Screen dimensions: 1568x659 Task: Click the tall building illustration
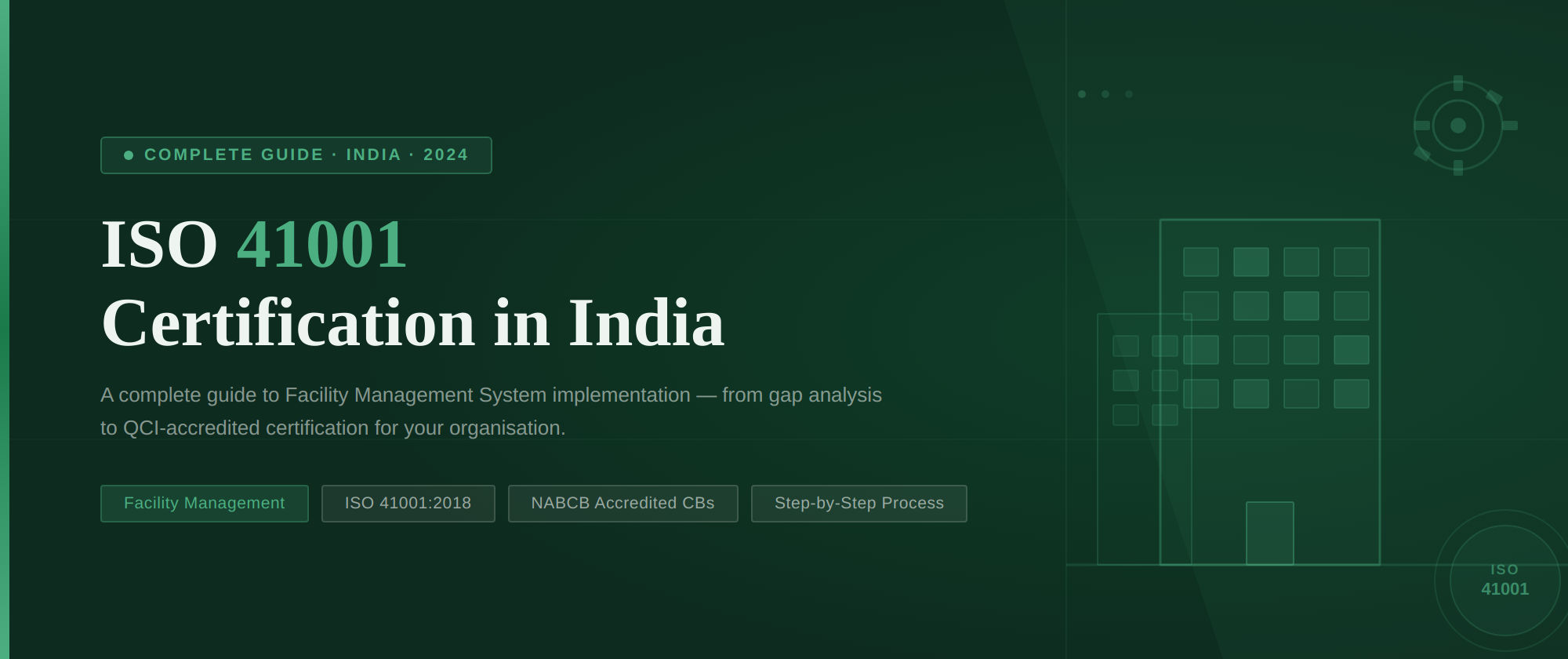point(1270,392)
